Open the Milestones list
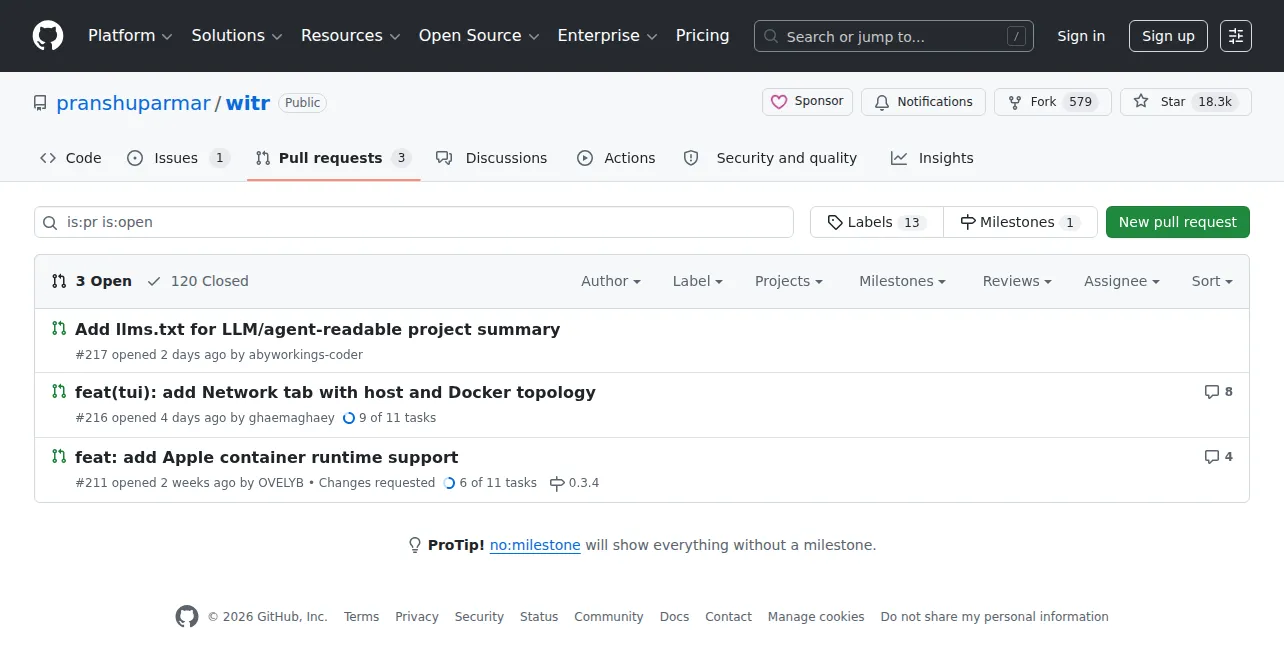Viewport: 1284px width, 670px height. (x=1020, y=222)
